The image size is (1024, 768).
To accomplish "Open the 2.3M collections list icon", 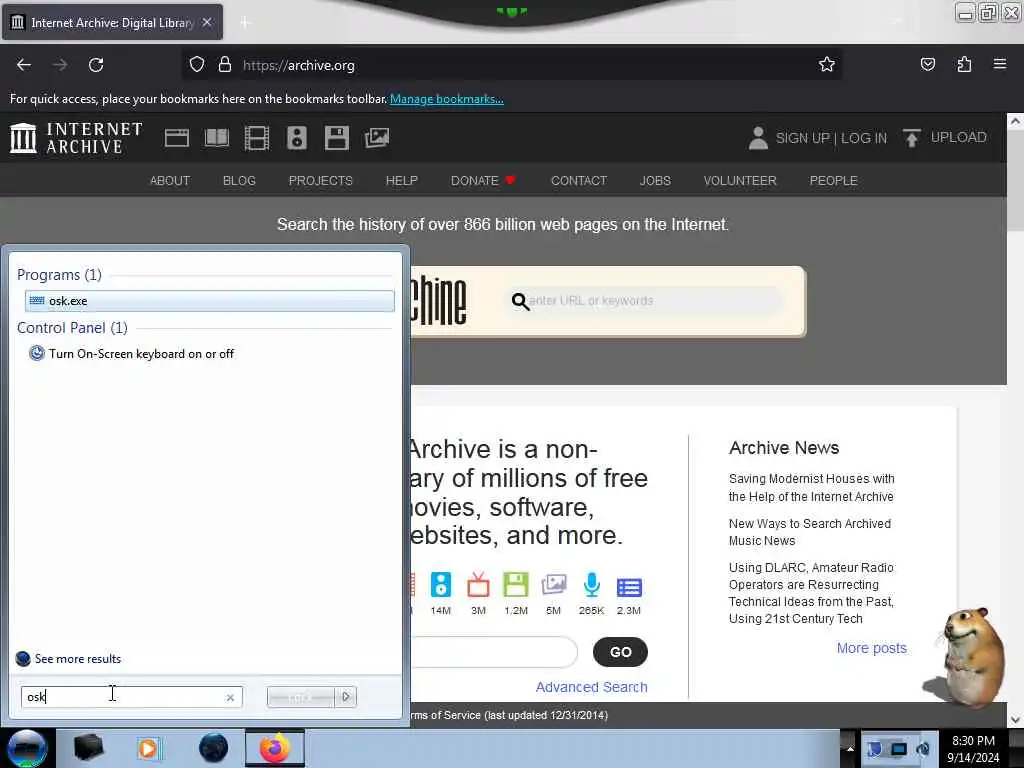I will click(629, 587).
